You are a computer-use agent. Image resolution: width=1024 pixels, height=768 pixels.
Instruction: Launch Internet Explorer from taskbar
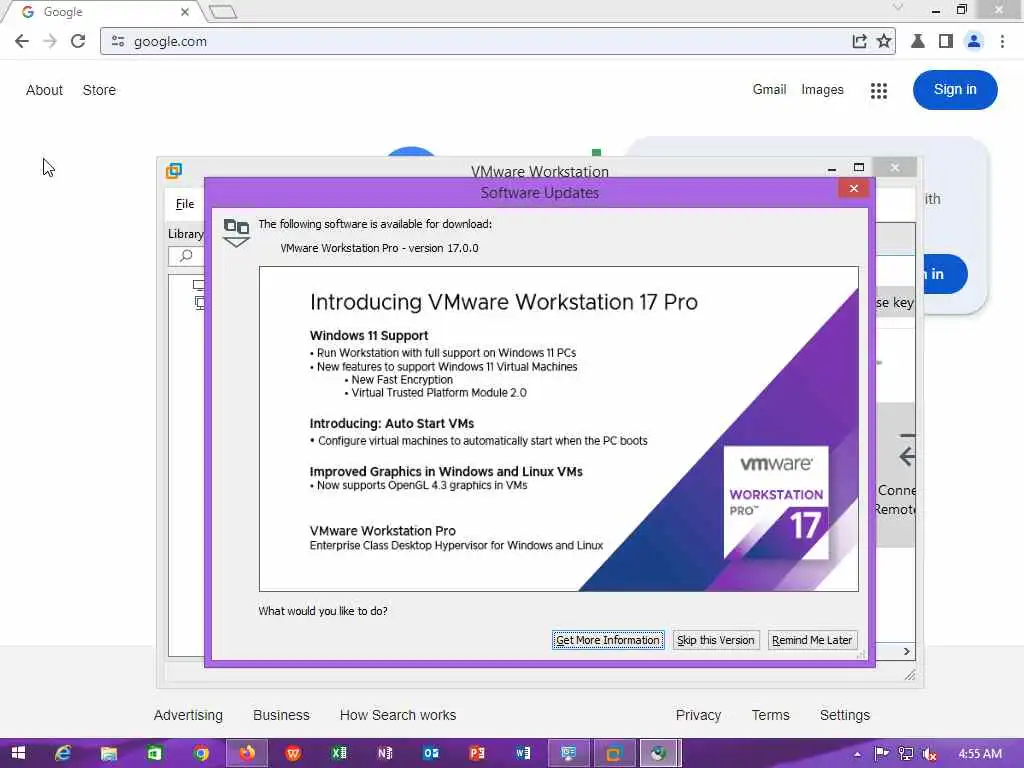tap(63, 753)
